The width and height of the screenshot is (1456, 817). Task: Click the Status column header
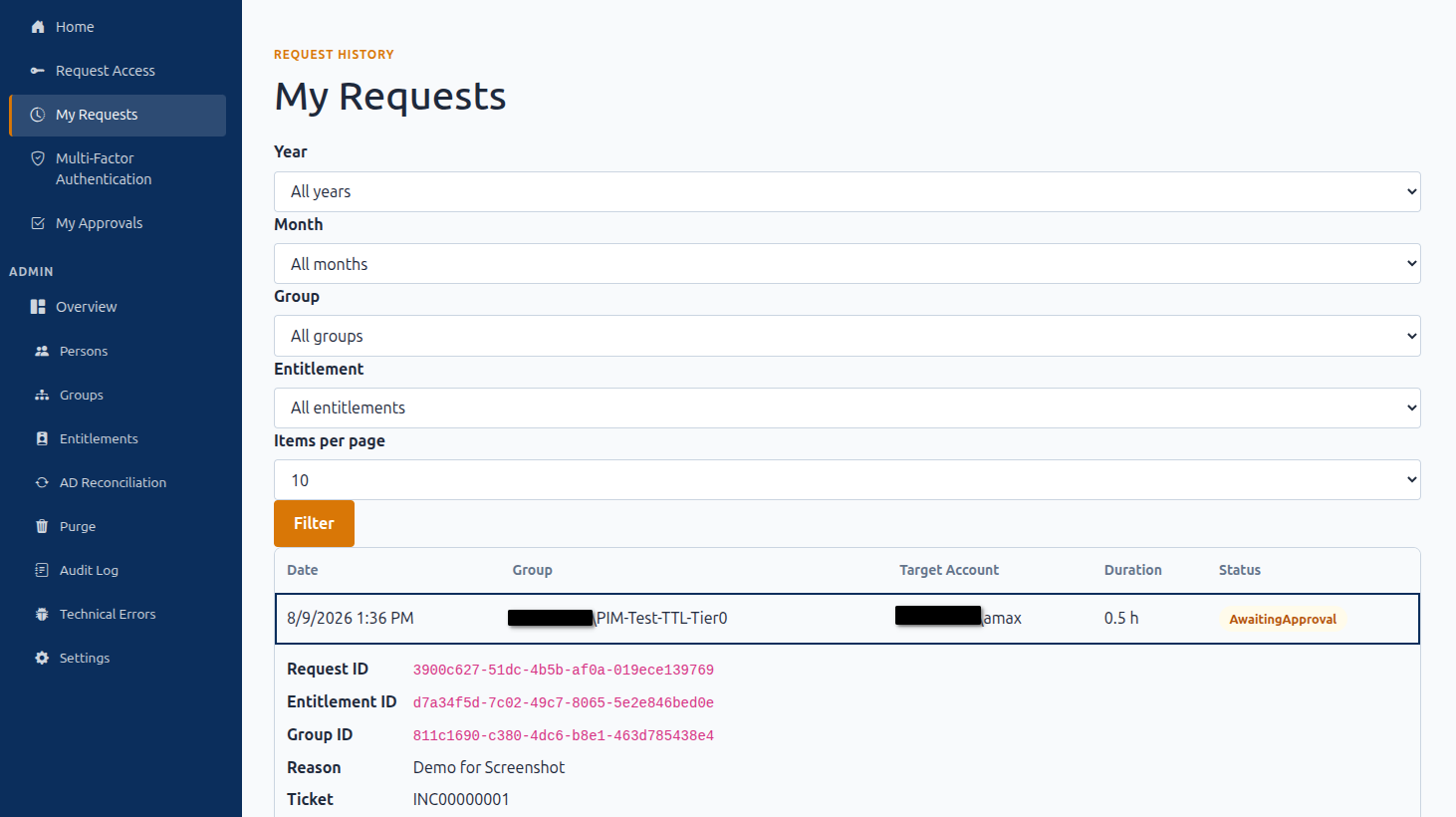coord(1240,570)
